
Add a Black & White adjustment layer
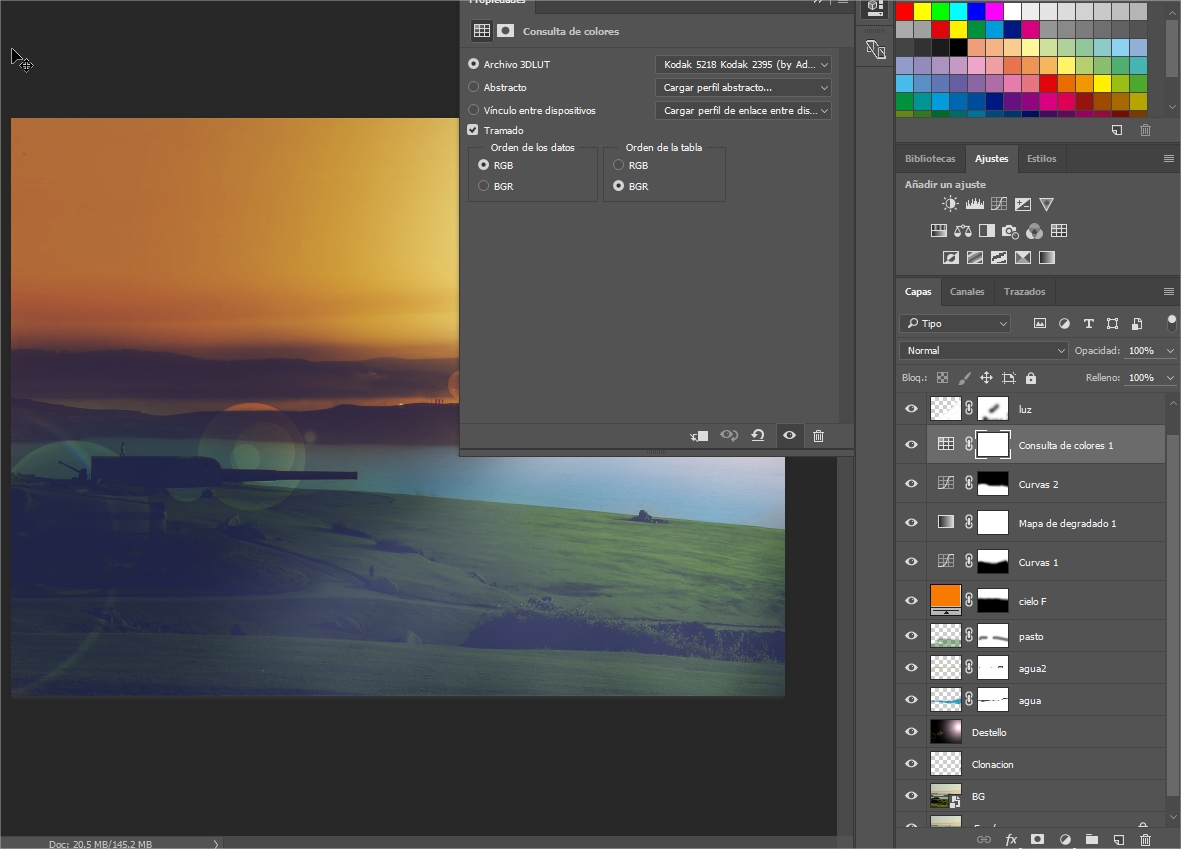pos(987,231)
